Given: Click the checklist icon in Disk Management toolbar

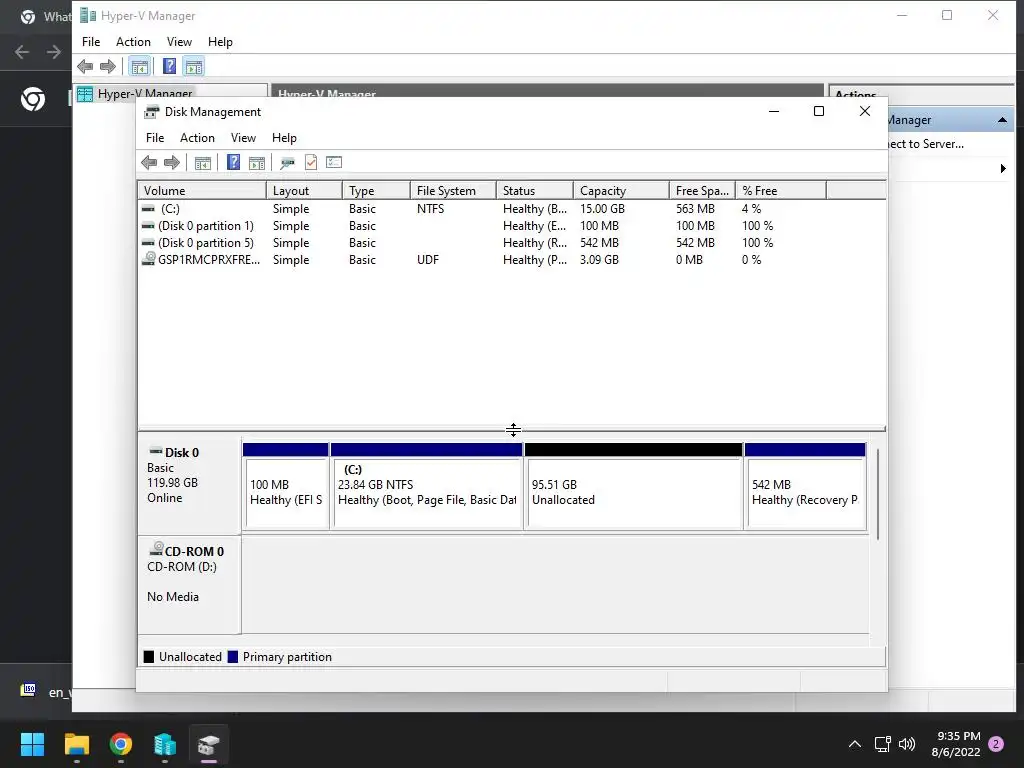Looking at the screenshot, I should 334,162.
